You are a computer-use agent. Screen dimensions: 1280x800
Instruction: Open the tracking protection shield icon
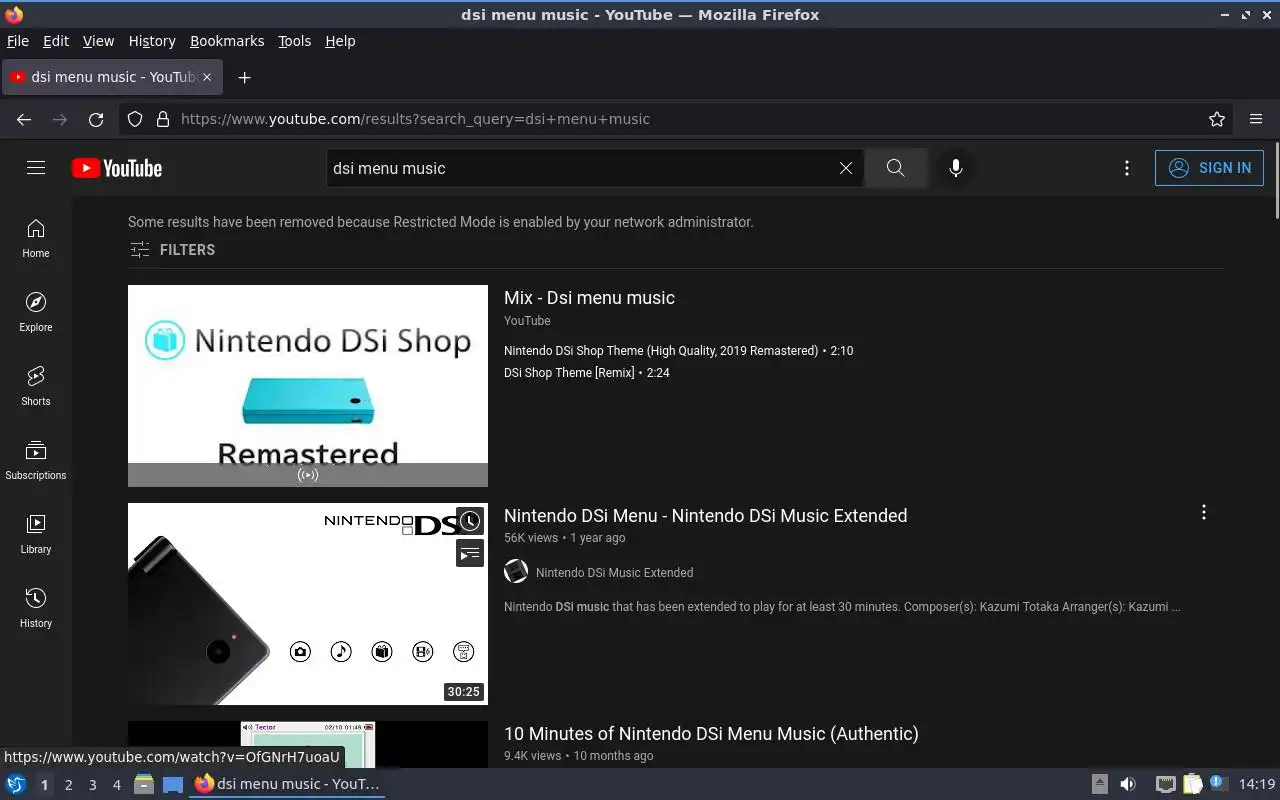point(135,119)
